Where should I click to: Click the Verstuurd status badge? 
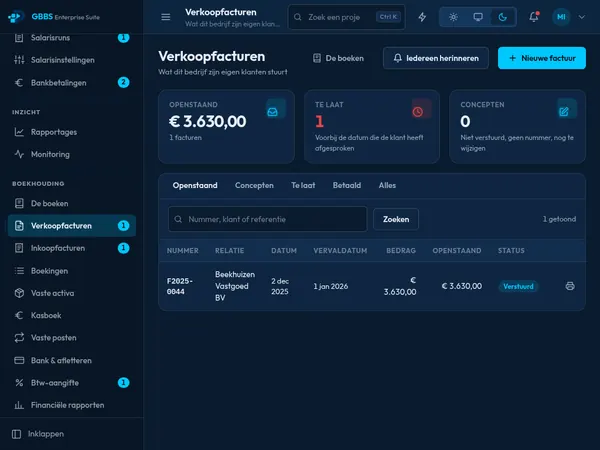tap(518, 286)
